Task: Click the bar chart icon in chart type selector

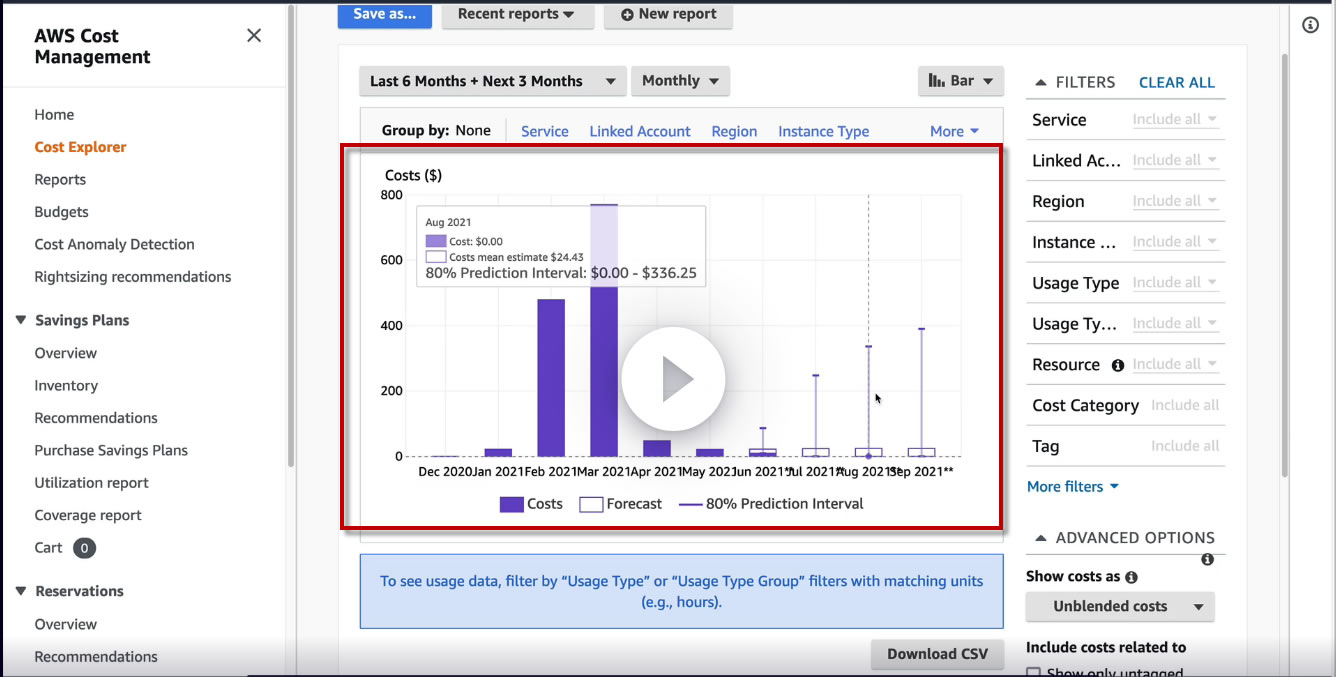Action: coord(937,81)
